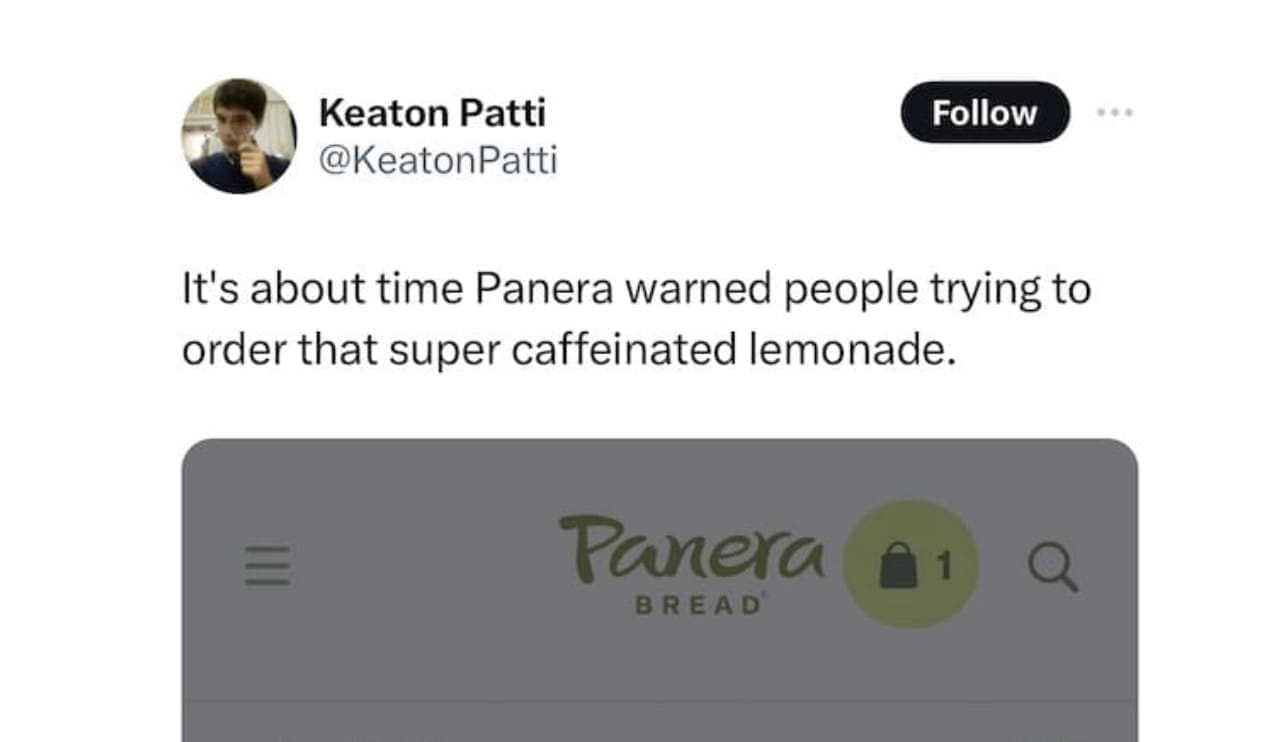Click the word "Panera" in the tweet text
The height and width of the screenshot is (742, 1268).
(x=544, y=290)
